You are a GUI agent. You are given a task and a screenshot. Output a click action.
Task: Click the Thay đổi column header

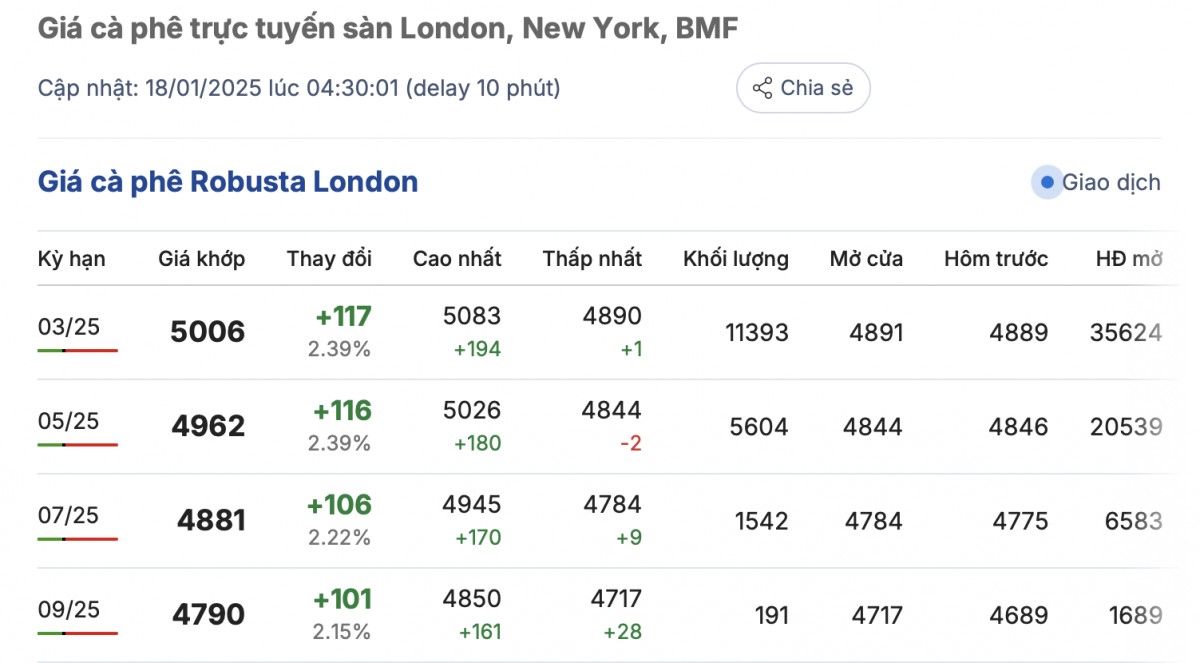pos(329,259)
